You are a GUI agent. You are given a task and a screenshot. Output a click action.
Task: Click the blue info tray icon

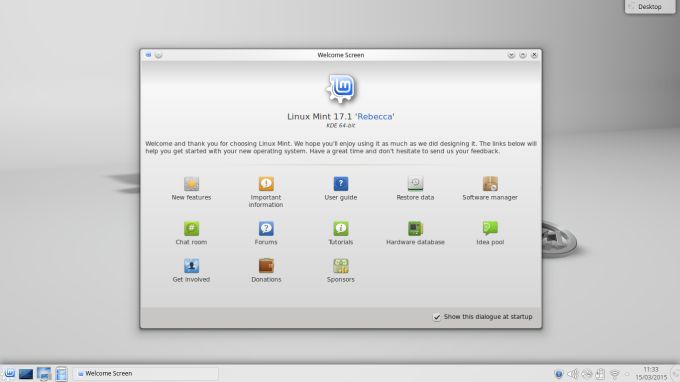559,374
